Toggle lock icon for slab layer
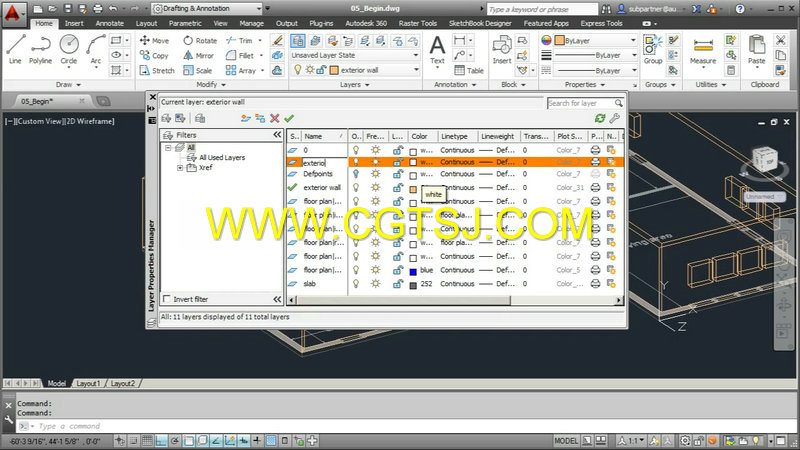This screenshot has width=800, height=450. coord(397,284)
